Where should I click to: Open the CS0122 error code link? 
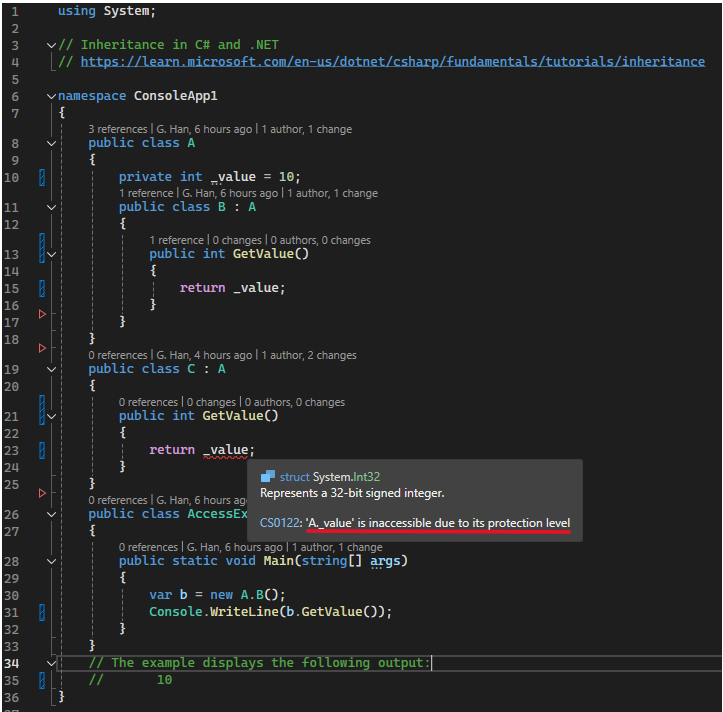[x=279, y=522]
